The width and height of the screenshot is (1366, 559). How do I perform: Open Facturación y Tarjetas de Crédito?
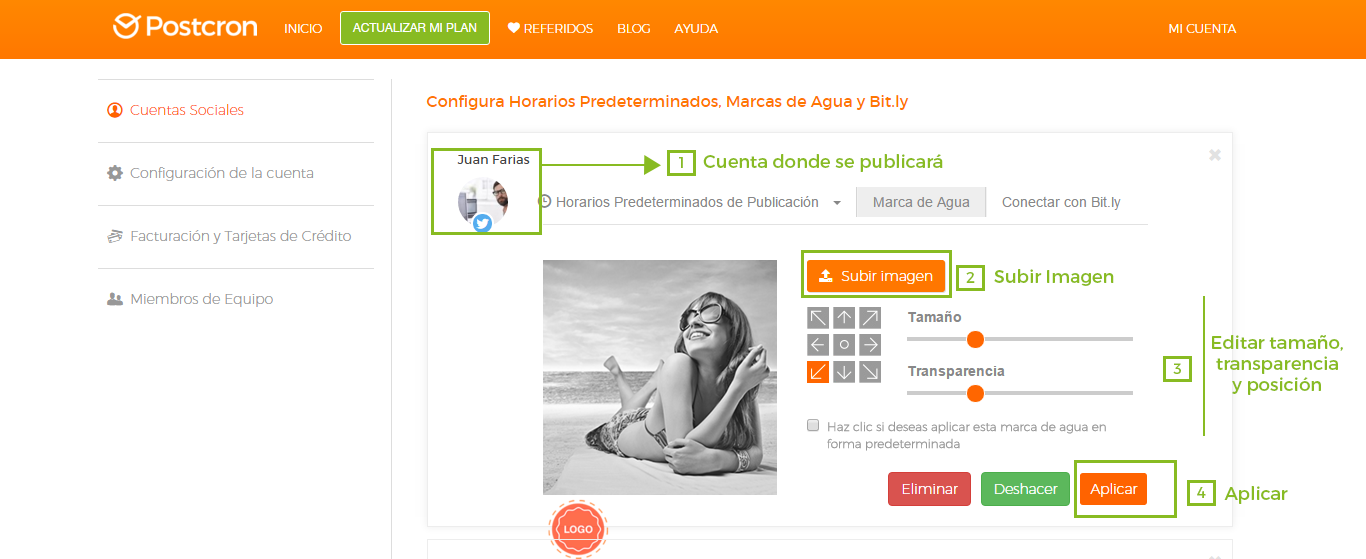[x=240, y=236]
